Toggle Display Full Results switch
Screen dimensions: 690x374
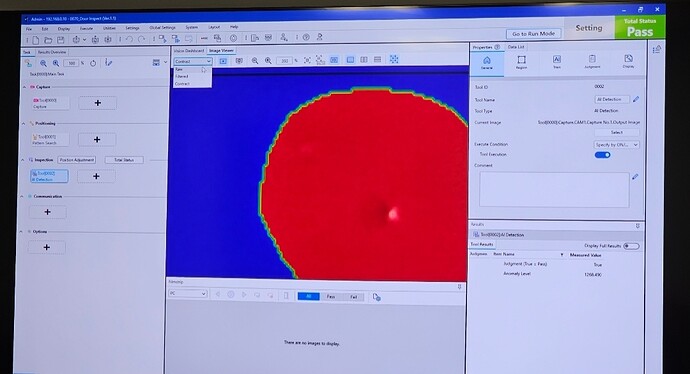[x=631, y=246]
